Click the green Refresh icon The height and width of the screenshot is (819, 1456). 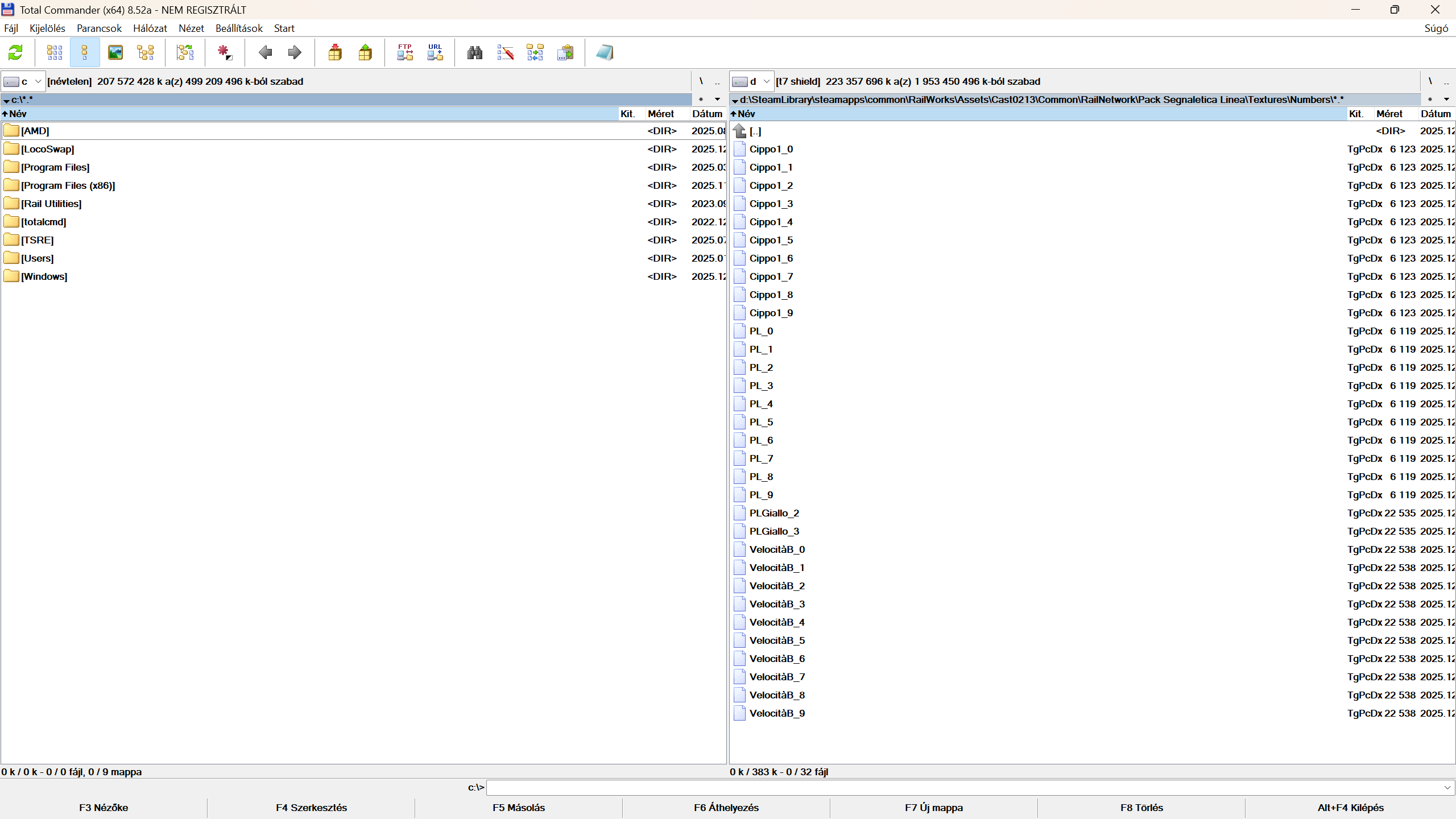point(15,53)
